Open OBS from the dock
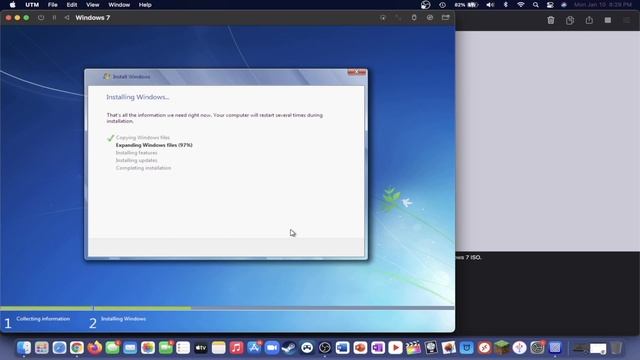 (324, 348)
